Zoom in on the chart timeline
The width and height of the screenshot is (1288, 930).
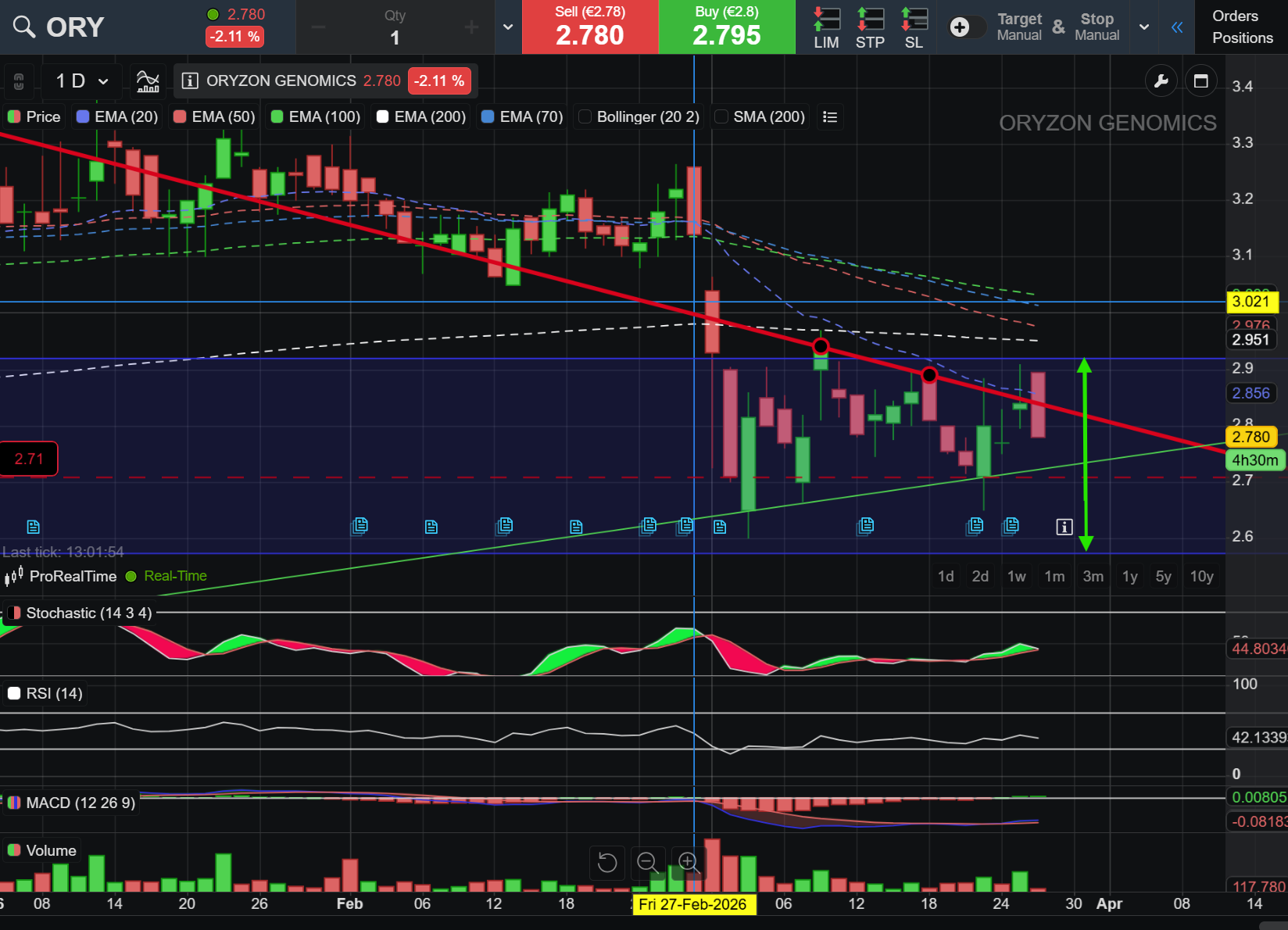click(689, 862)
